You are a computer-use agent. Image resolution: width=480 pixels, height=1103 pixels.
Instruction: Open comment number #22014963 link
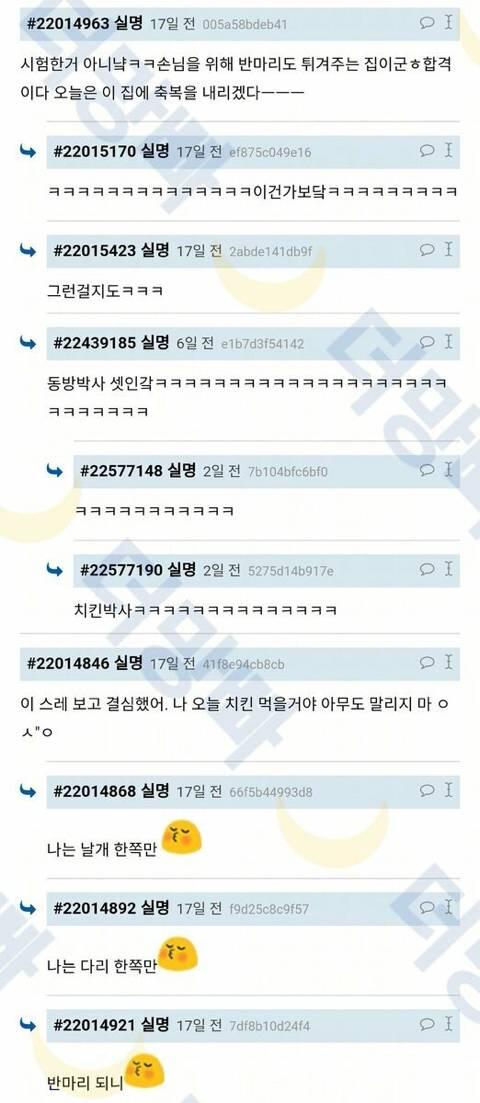click(68, 23)
